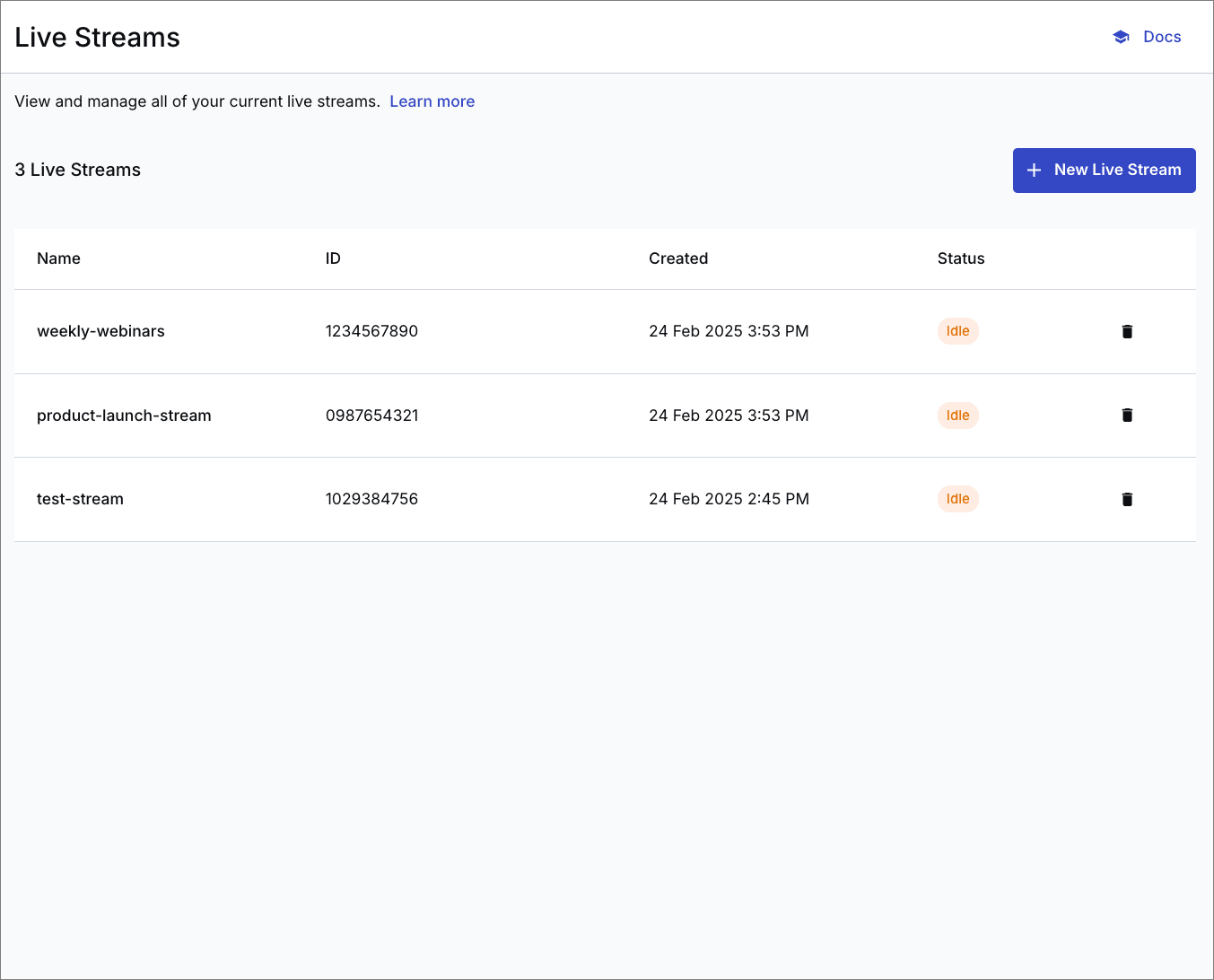Image resolution: width=1214 pixels, height=980 pixels.
Task: Click the 3 Live Streams count label
Action: click(x=77, y=170)
